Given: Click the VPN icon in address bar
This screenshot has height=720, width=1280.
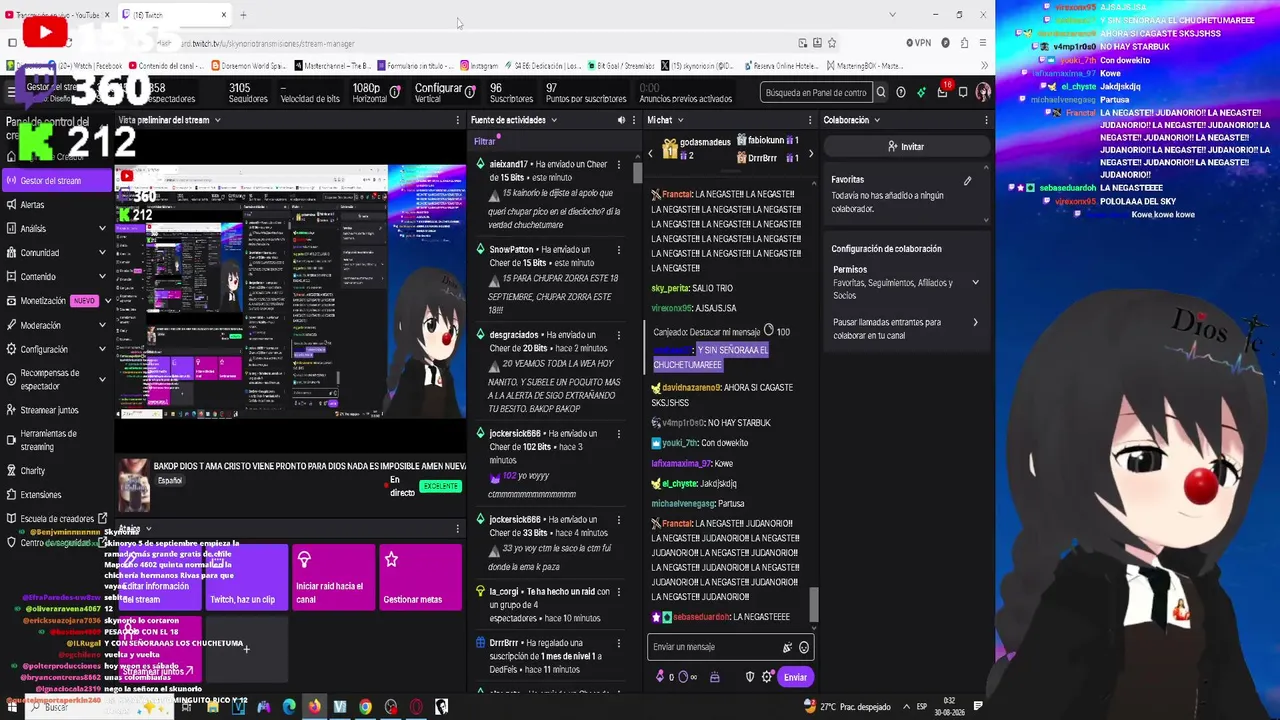Looking at the screenshot, I should point(918,43).
